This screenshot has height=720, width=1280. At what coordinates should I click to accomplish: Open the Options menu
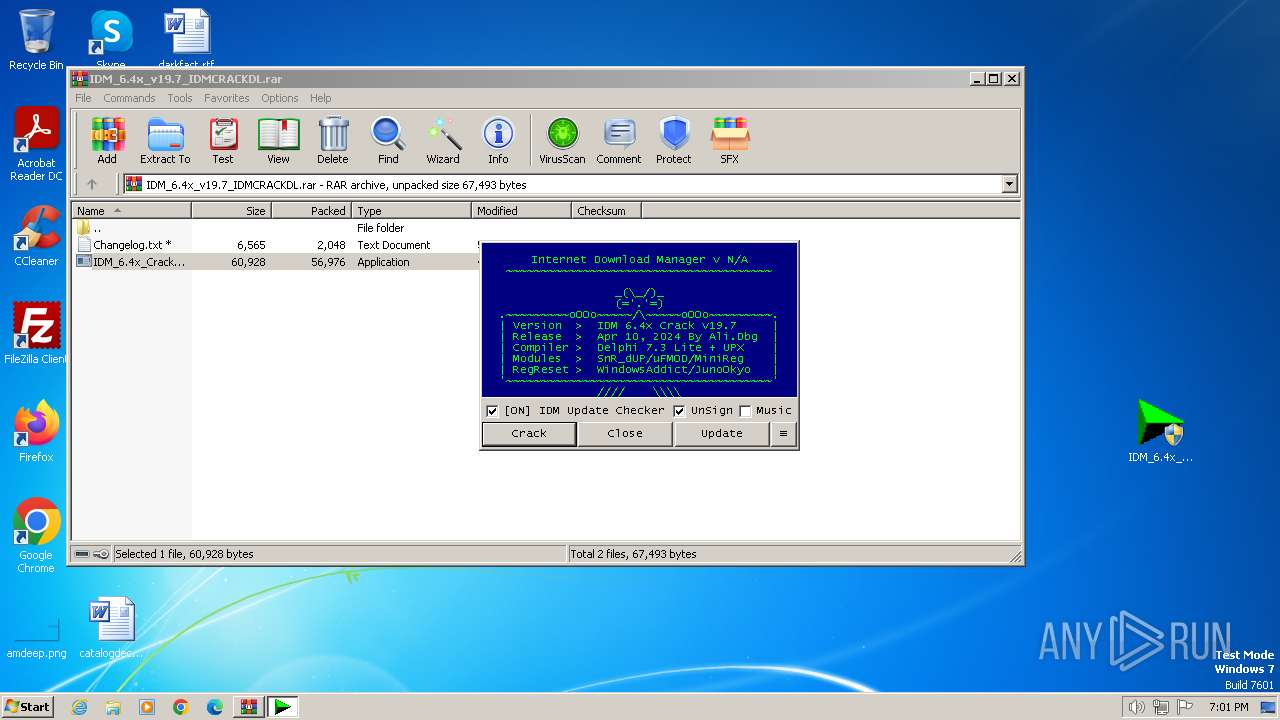(x=280, y=98)
